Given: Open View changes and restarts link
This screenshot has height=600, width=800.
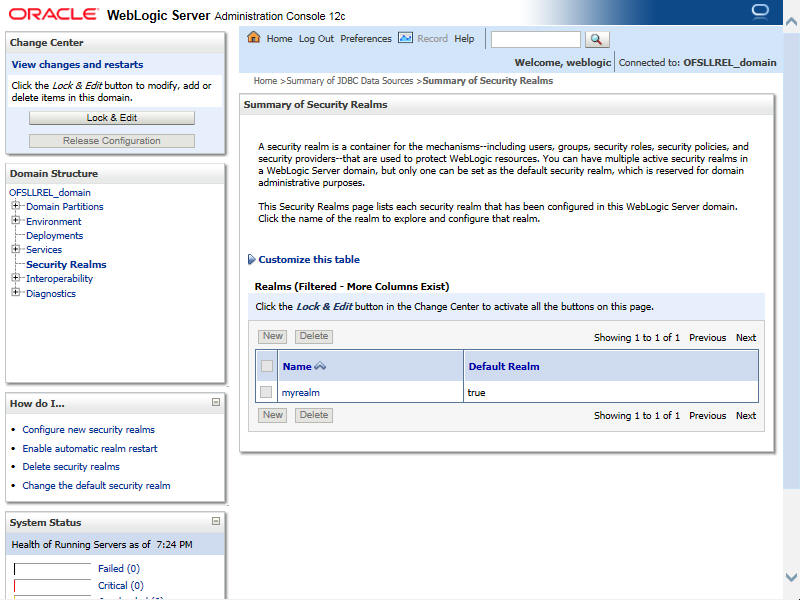Looking at the screenshot, I should pos(78,65).
